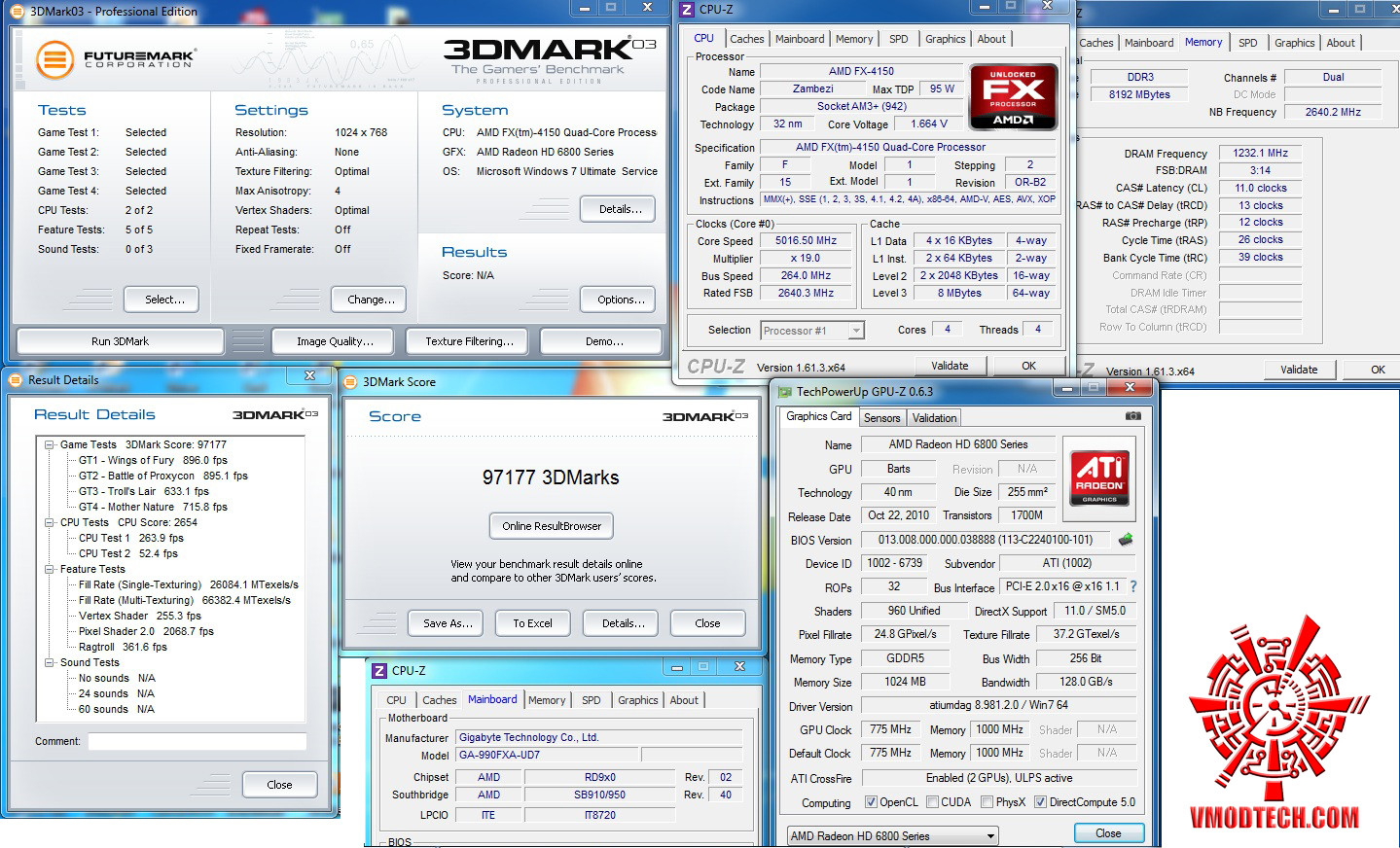The width and height of the screenshot is (1400, 848).
Task: Close the 3DMark Score dialog via Close button
Action: point(707,623)
